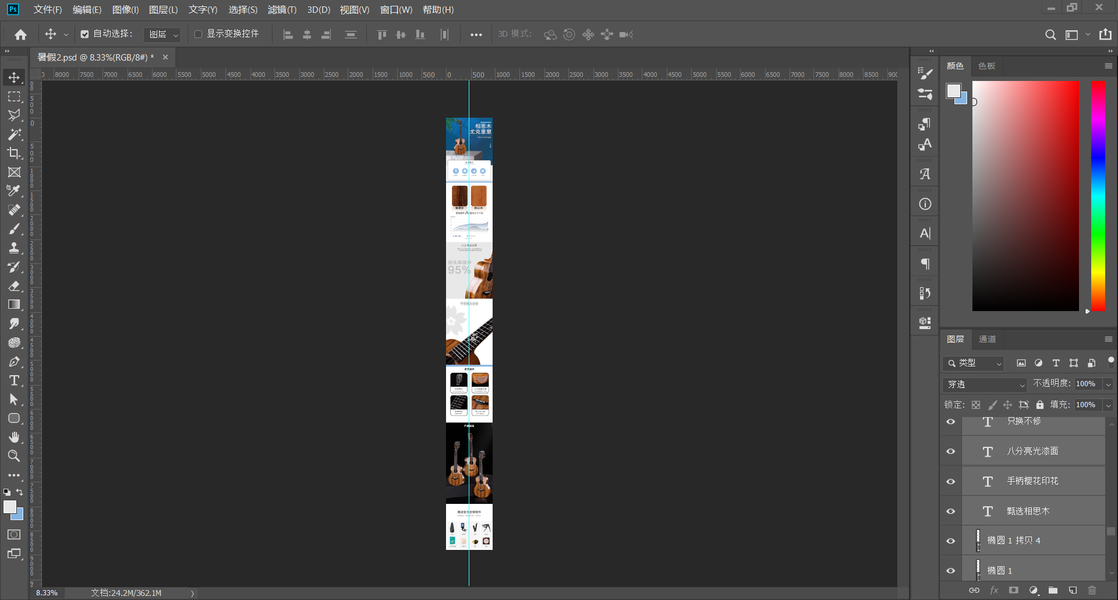Switch to the 色板 tab
The width and height of the screenshot is (1118, 600).
(x=987, y=66)
